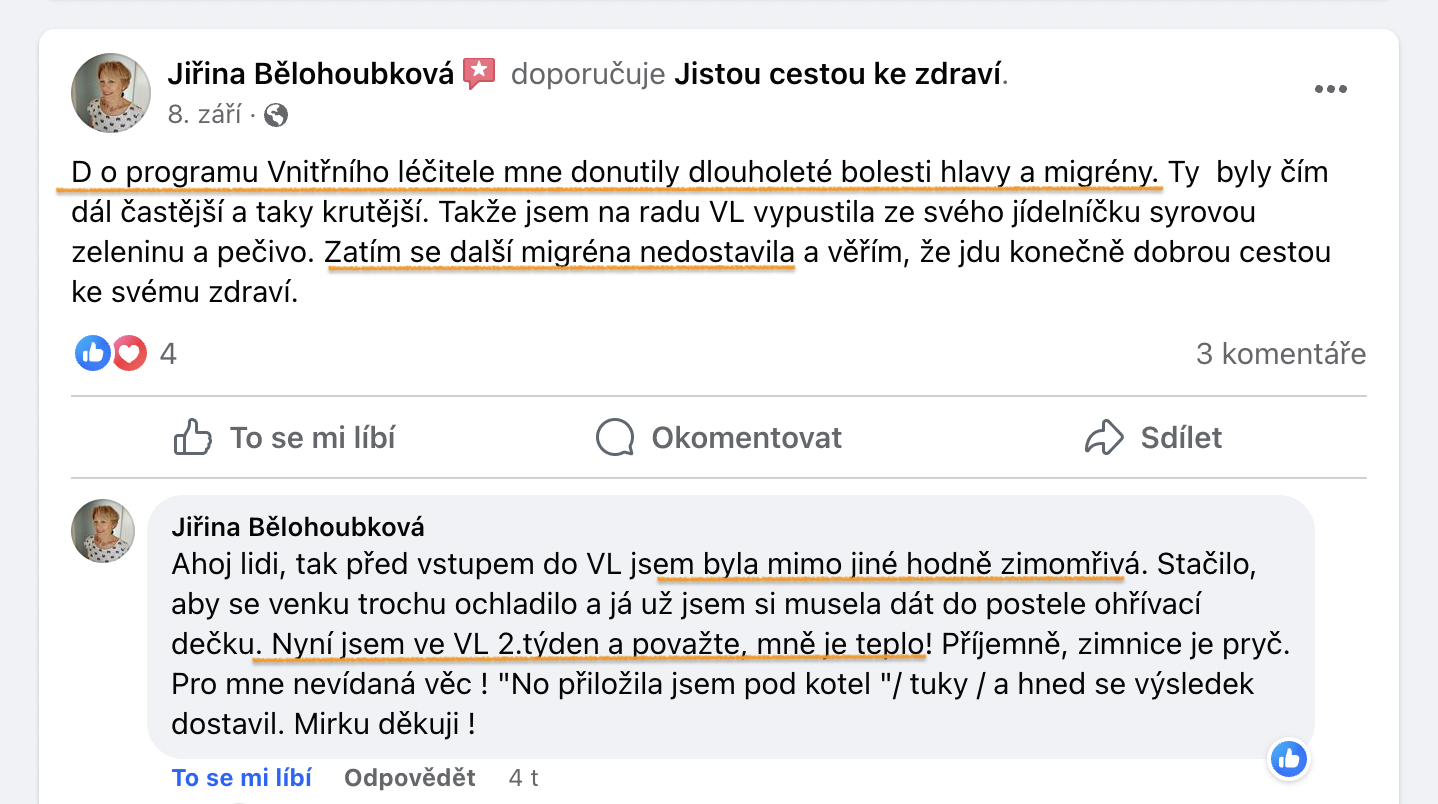Image resolution: width=1438 pixels, height=804 pixels.
Task: Click the like reaction badge on the comment
Action: 1289,760
